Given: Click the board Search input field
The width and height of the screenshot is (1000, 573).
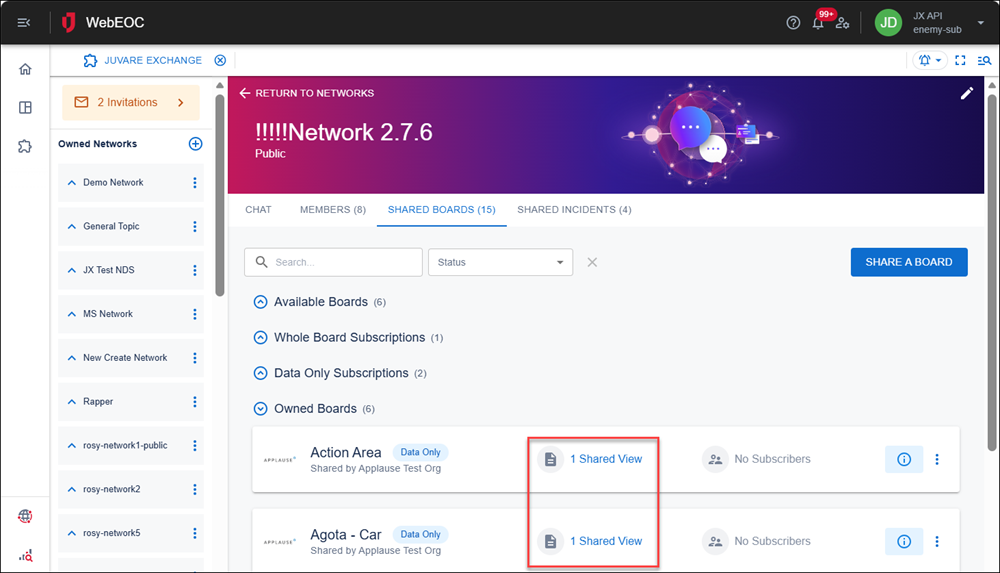Looking at the screenshot, I should [334, 262].
